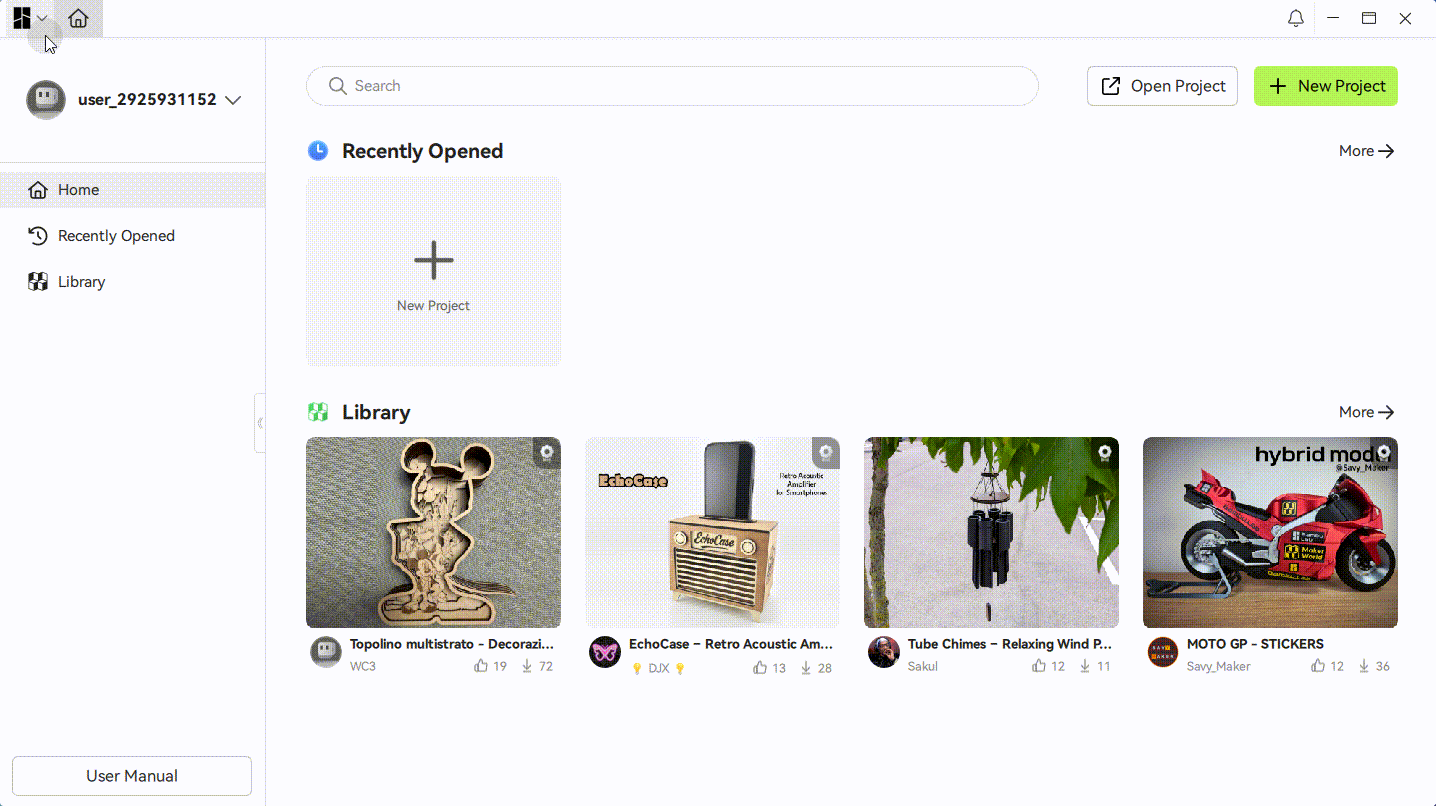Click the Savy_Maker author avatar
This screenshot has width=1436, height=806.
point(1163,652)
